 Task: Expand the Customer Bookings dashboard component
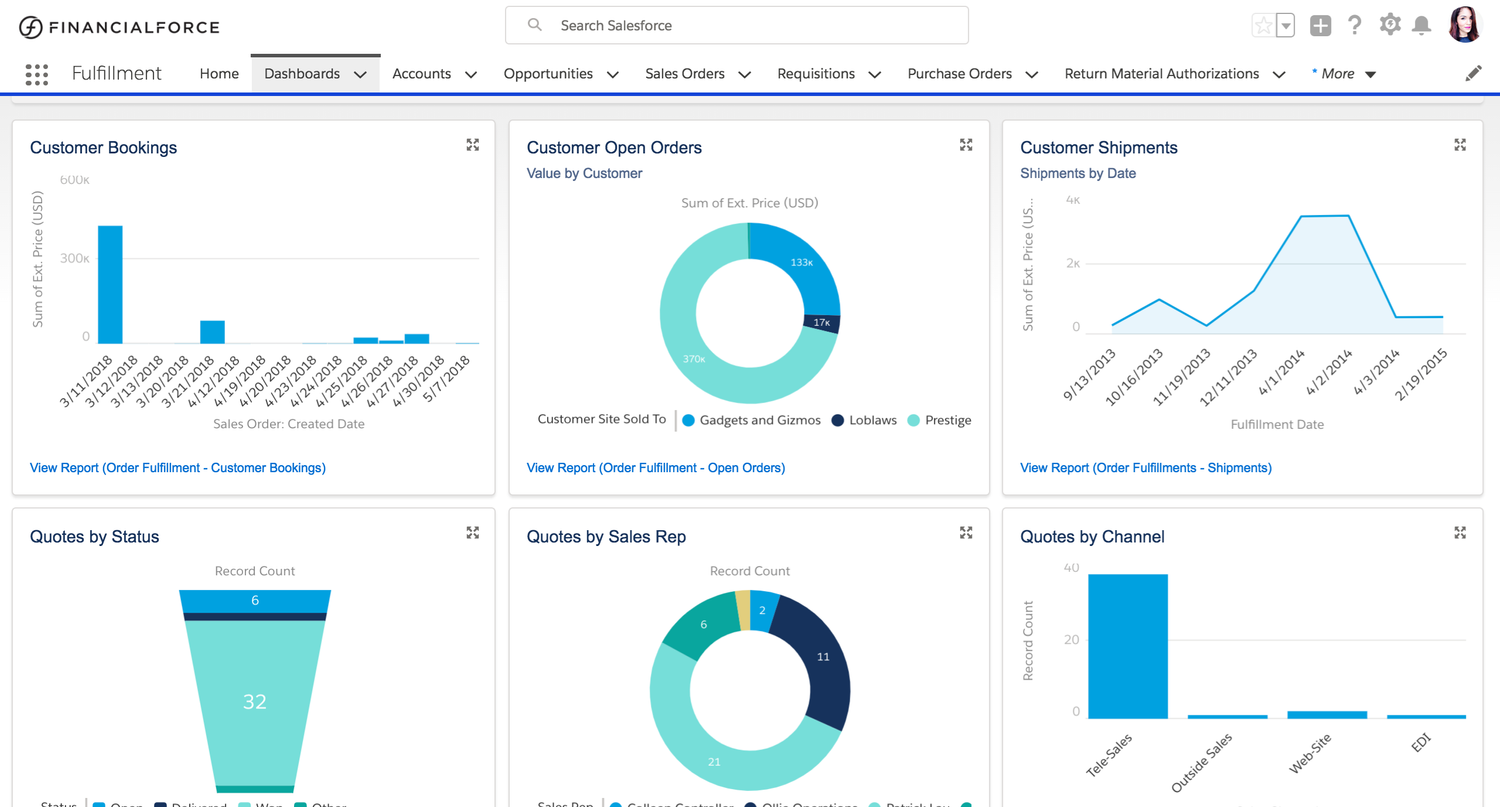tap(472, 144)
